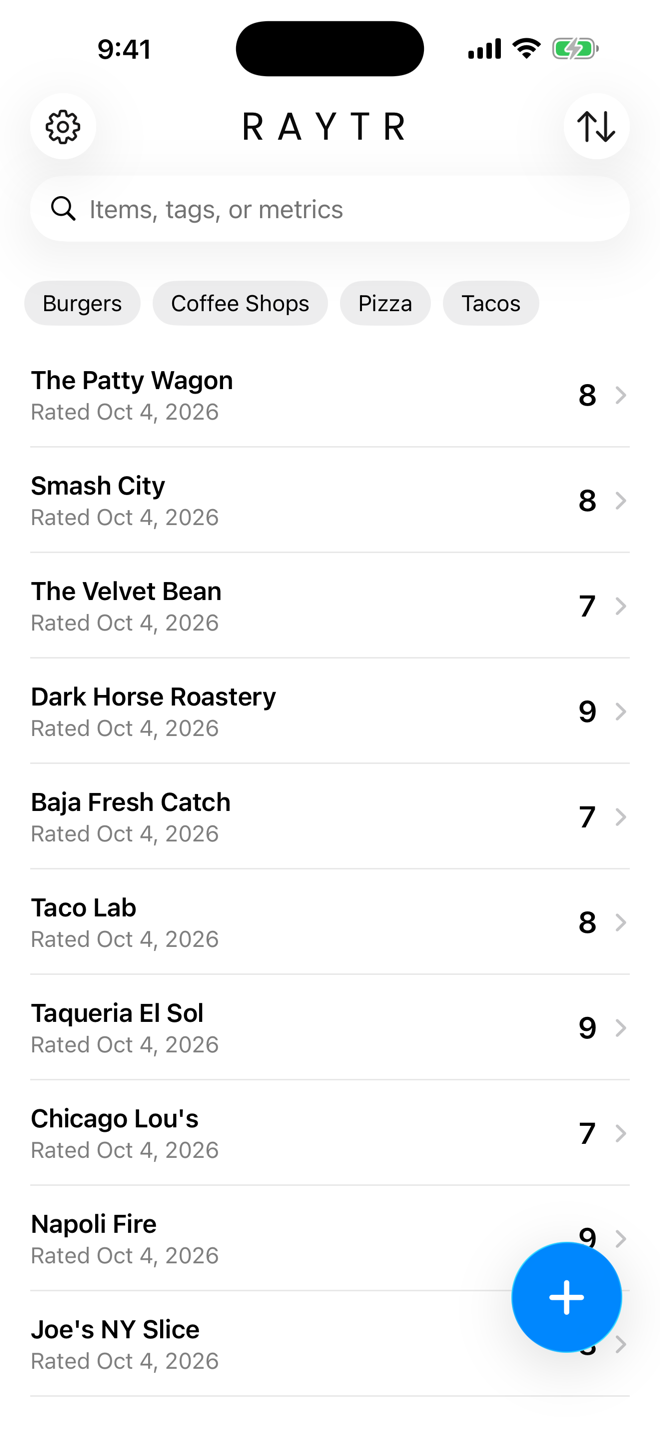Toggle the Coffee Shops tag filter
Viewport: 660px width, 1434px height.
[x=240, y=303]
